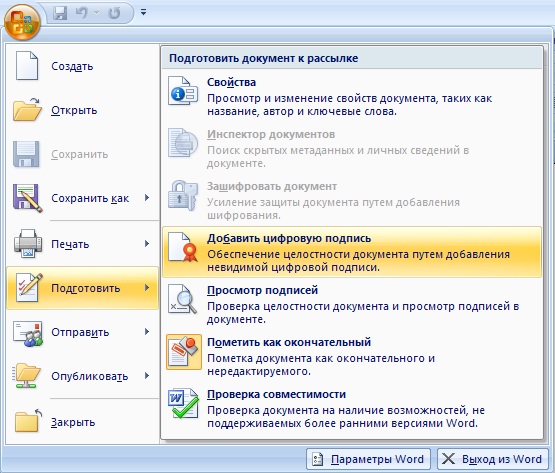
Task: Open the Quick Access toolbar customize dropdown
Action: pyautogui.click(x=143, y=12)
